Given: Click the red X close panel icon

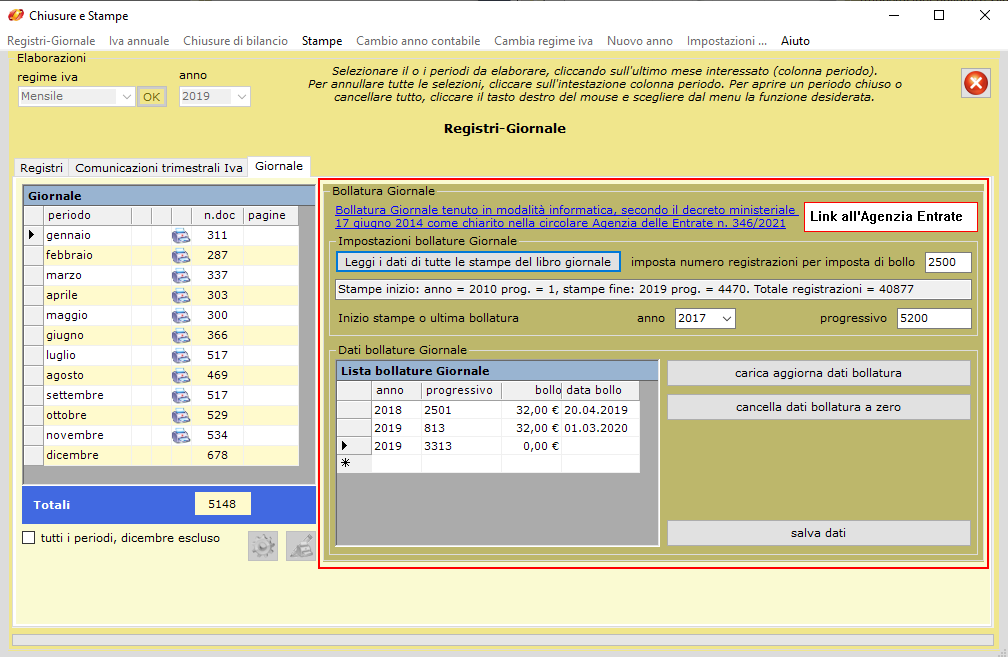Looking at the screenshot, I should pos(975,84).
